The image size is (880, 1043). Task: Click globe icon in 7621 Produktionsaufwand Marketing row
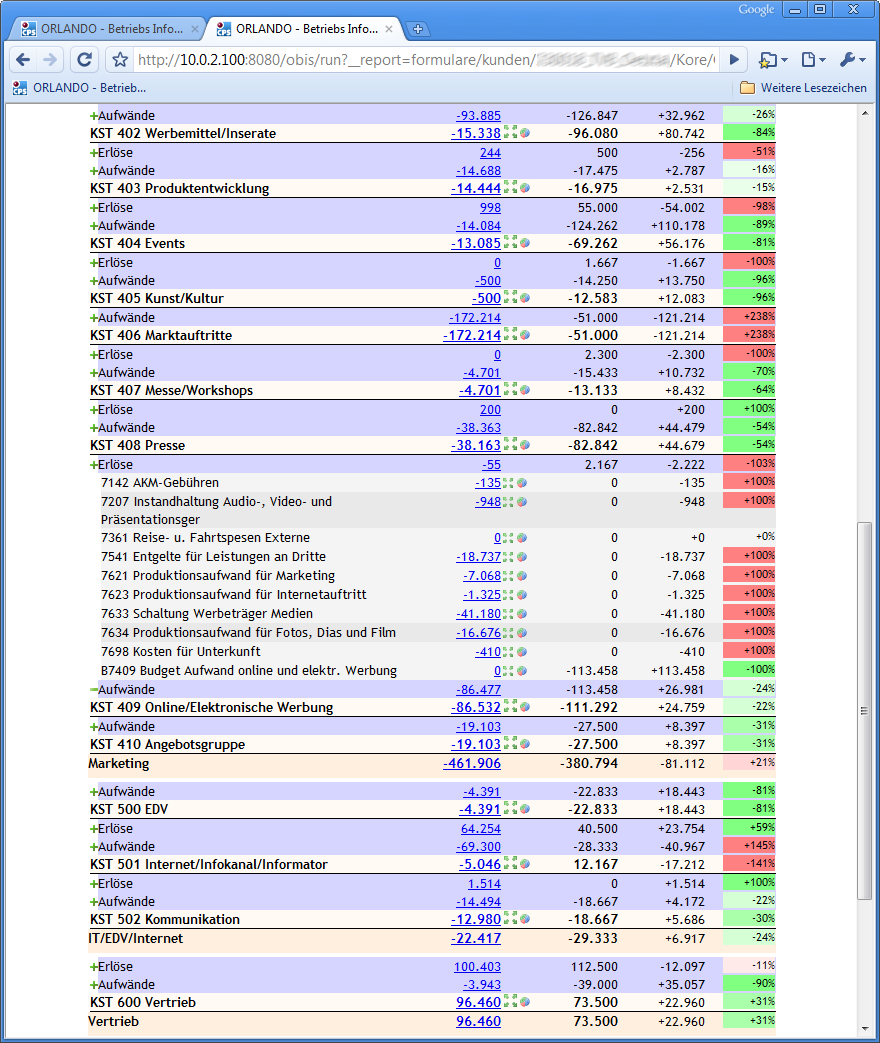(522, 575)
